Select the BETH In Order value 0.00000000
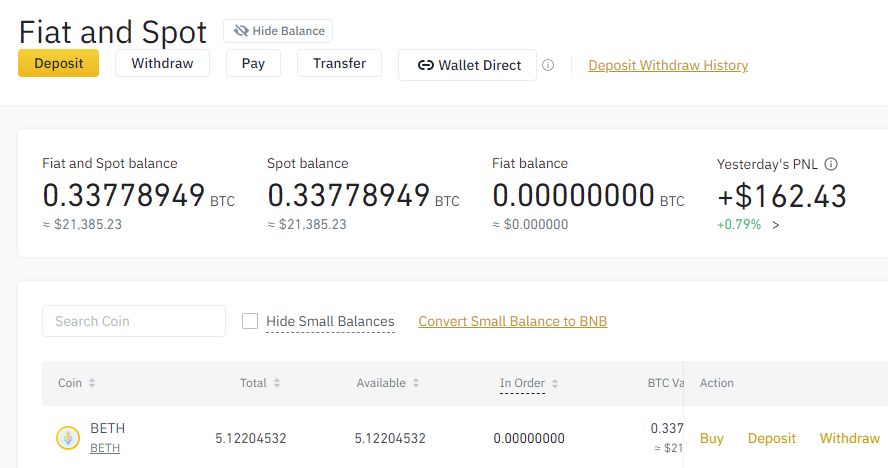This screenshot has width=888, height=468. tap(529, 439)
